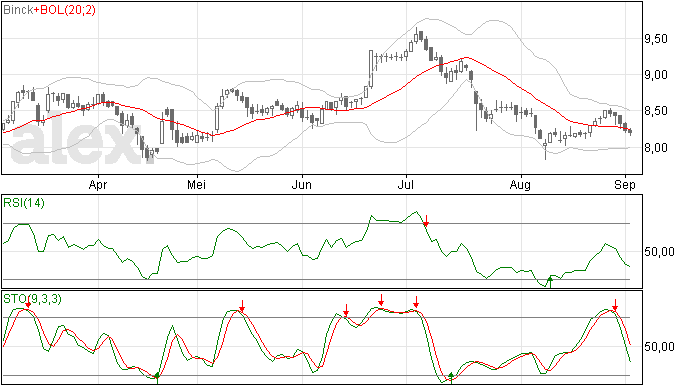Screen dimensions: 690x387
Task: Select the Apr month label
Action: [x=98, y=185]
